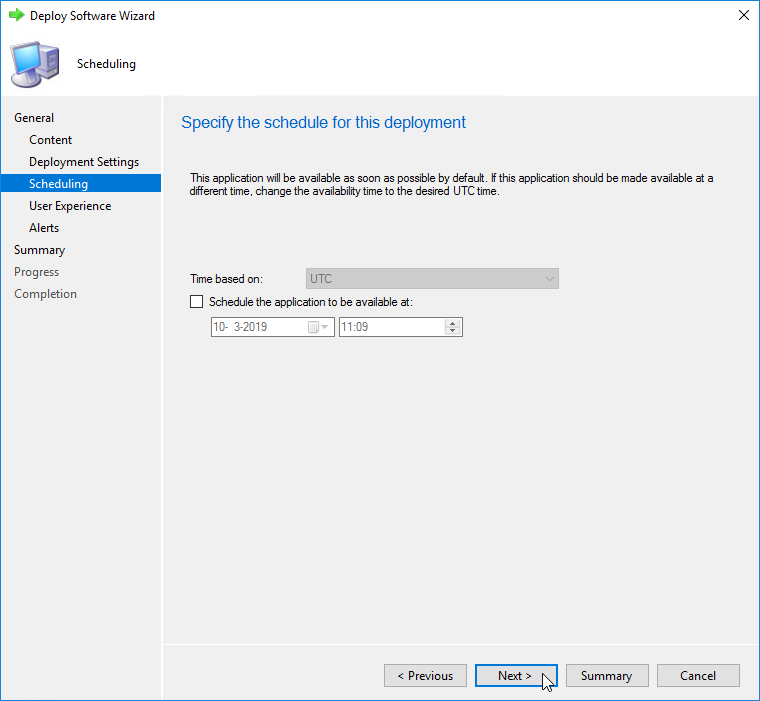
Task: Click the 11:09 time input field
Action: coord(390,327)
